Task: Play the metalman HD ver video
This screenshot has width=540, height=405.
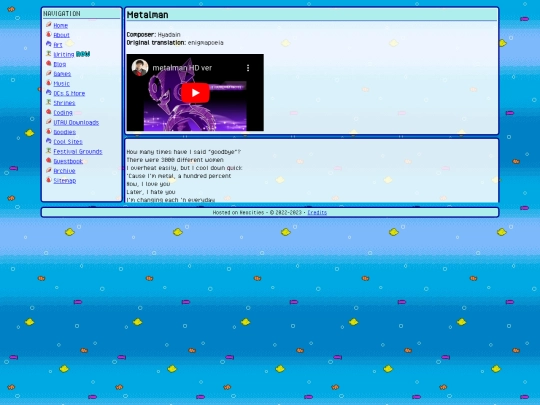Action: pyautogui.click(x=195, y=93)
